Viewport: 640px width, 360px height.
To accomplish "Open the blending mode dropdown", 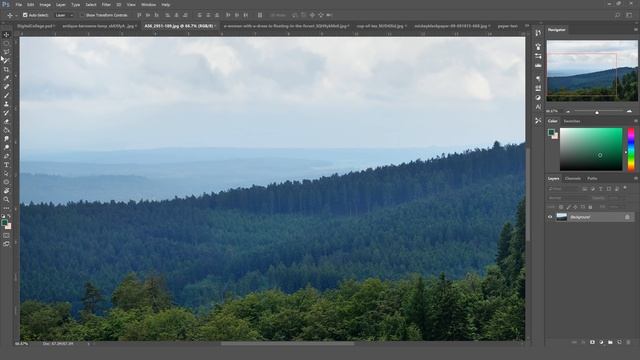I will [567, 198].
